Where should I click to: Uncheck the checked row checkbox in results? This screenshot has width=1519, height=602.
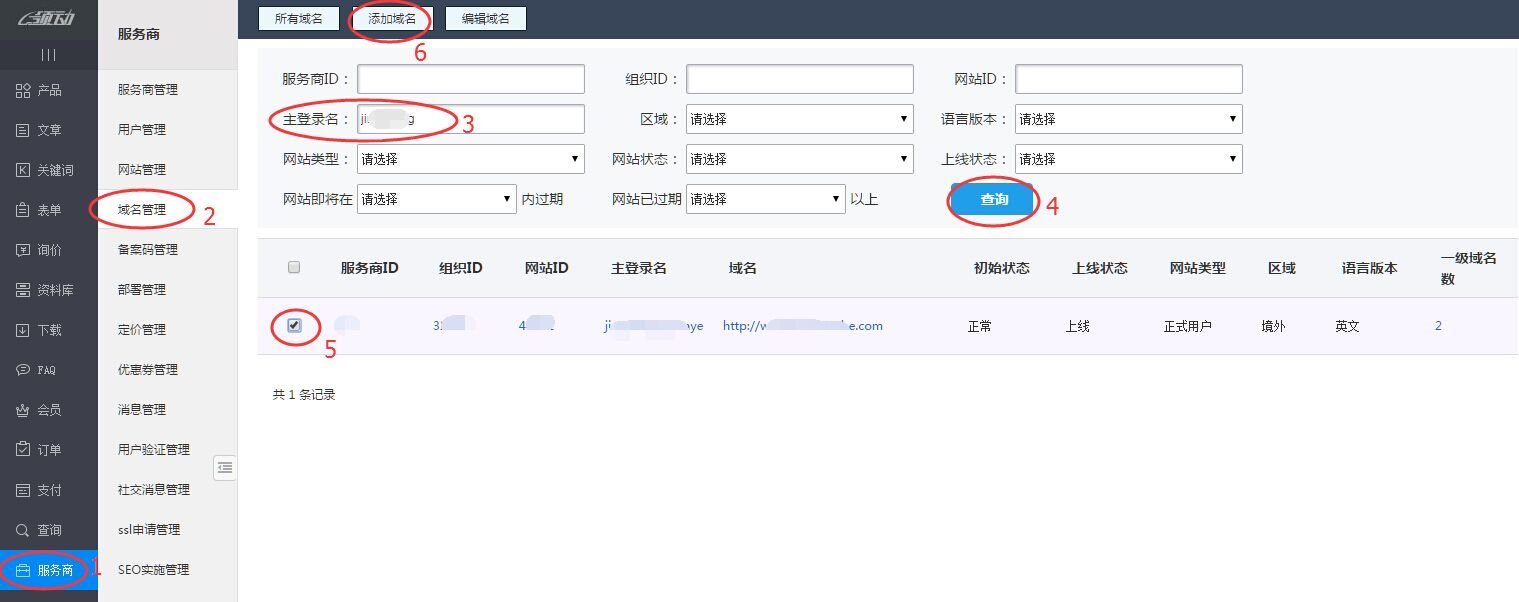[294, 326]
